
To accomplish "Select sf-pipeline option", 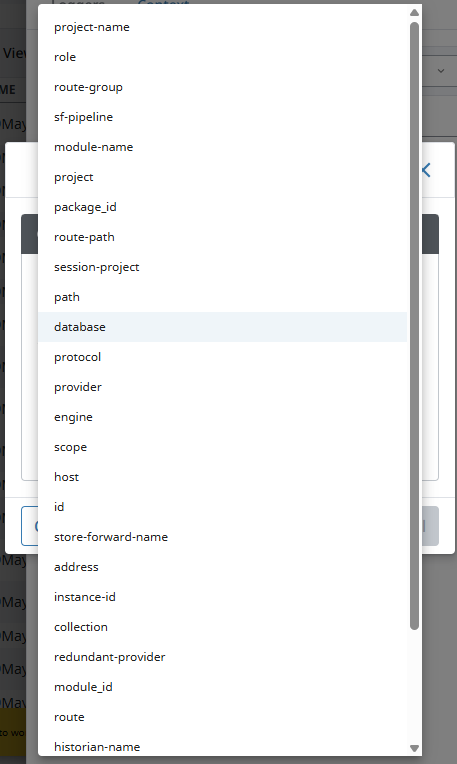I will (222, 117).
